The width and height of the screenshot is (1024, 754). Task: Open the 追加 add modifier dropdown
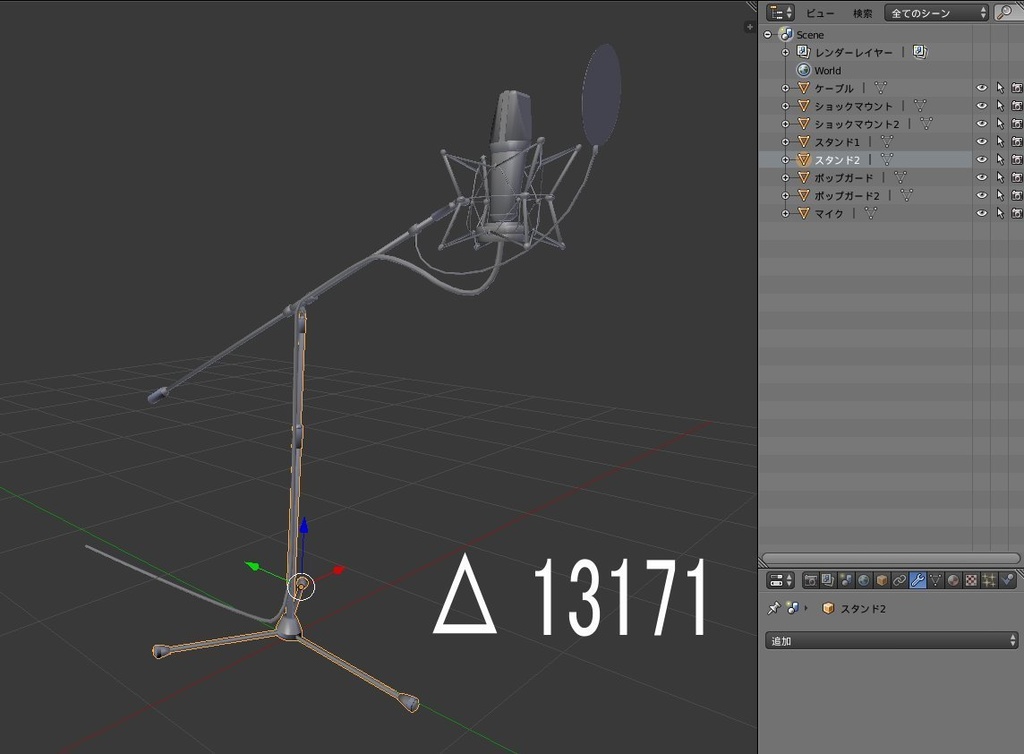tap(891, 640)
